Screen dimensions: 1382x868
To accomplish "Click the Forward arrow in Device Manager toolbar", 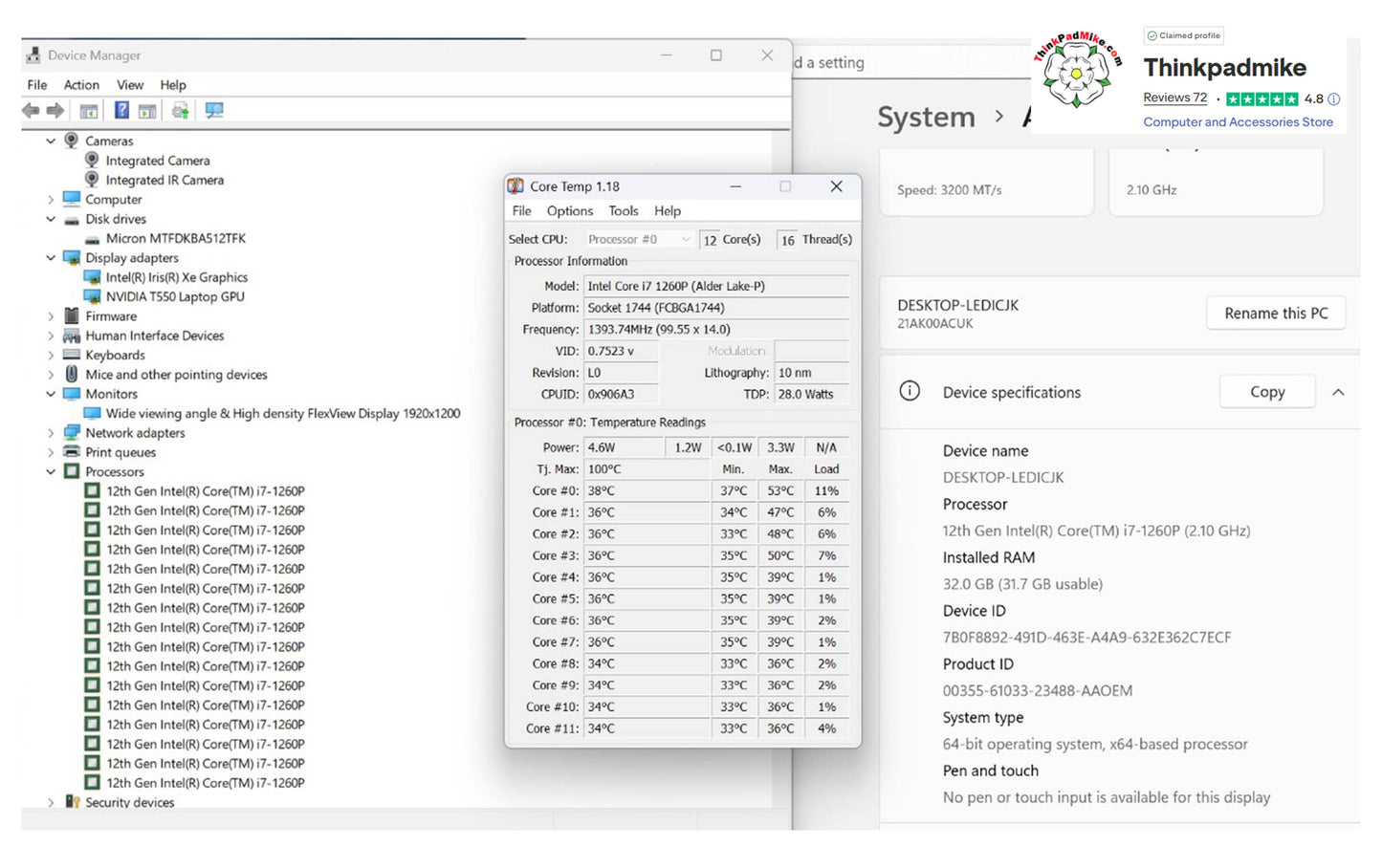I will coord(55,111).
